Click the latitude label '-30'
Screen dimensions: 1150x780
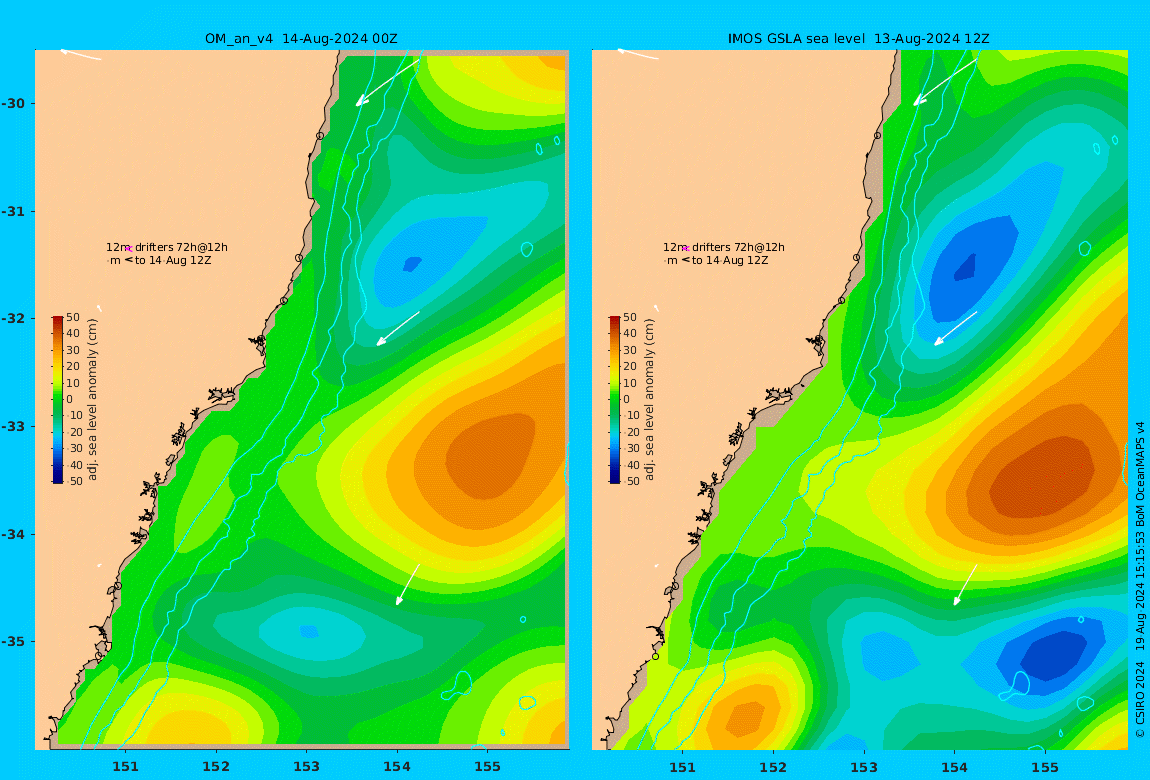pos(13,103)
